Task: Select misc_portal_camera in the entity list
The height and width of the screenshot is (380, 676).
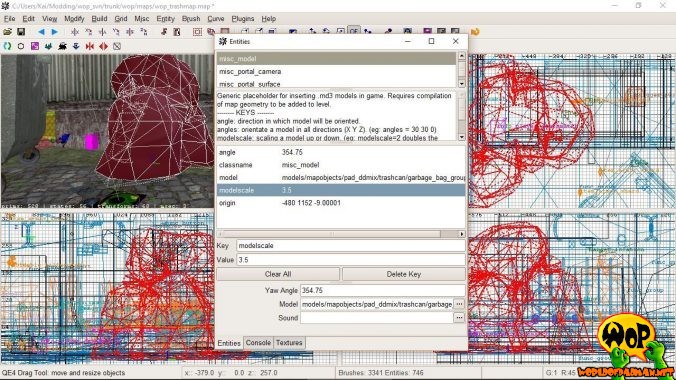Action: click(336, 72)
